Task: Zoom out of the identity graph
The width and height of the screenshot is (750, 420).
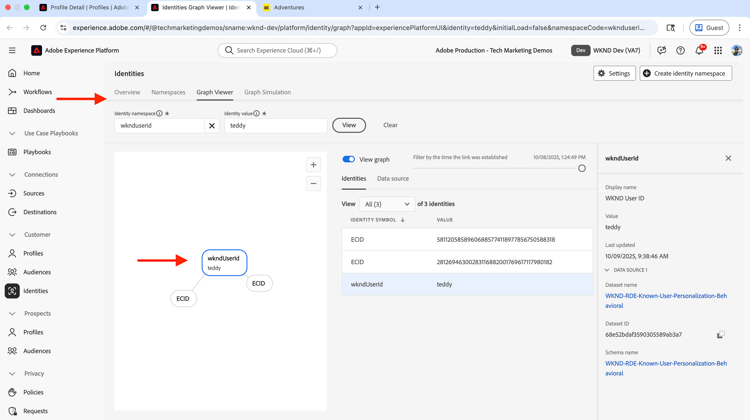Action: point(313,183)
